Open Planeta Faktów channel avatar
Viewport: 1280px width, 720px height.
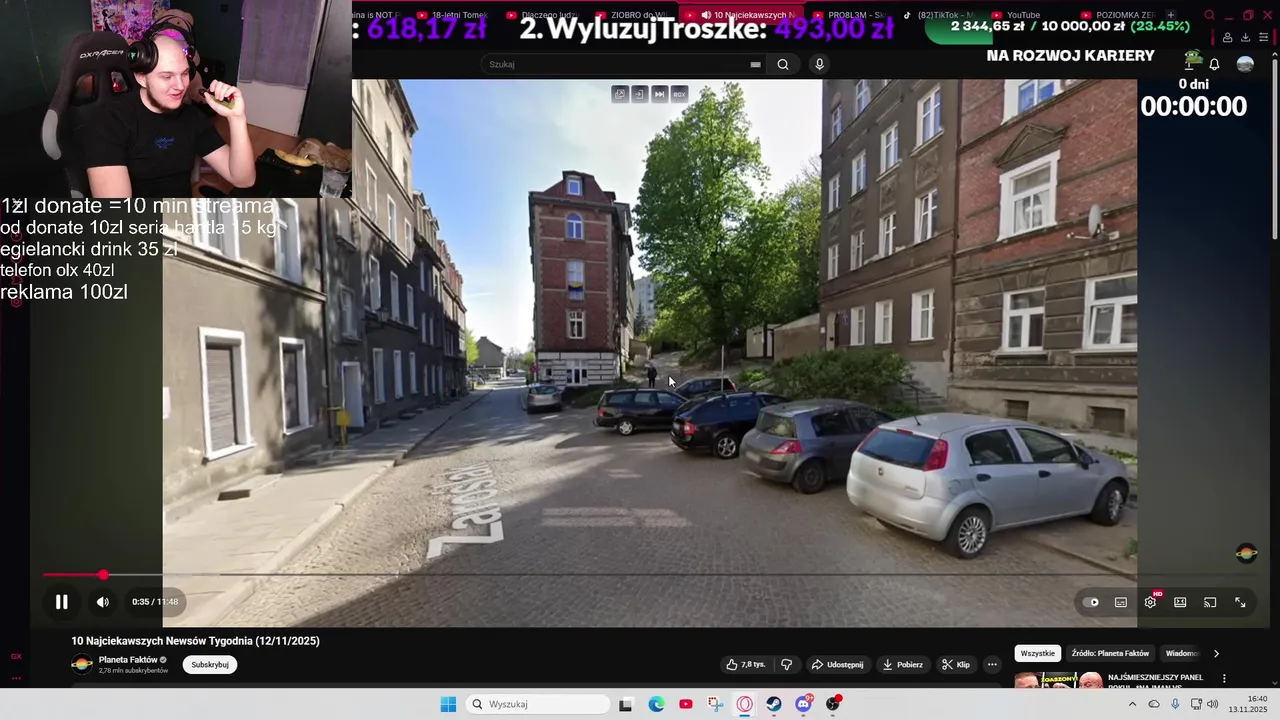click(82, 664)
